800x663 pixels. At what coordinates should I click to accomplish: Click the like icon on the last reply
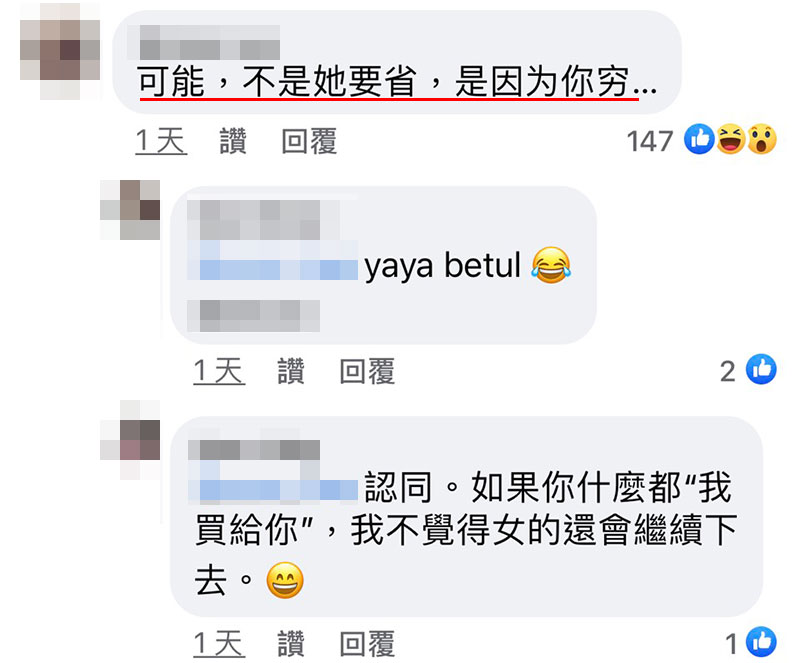pyautogui.click(x=761, y=642)
